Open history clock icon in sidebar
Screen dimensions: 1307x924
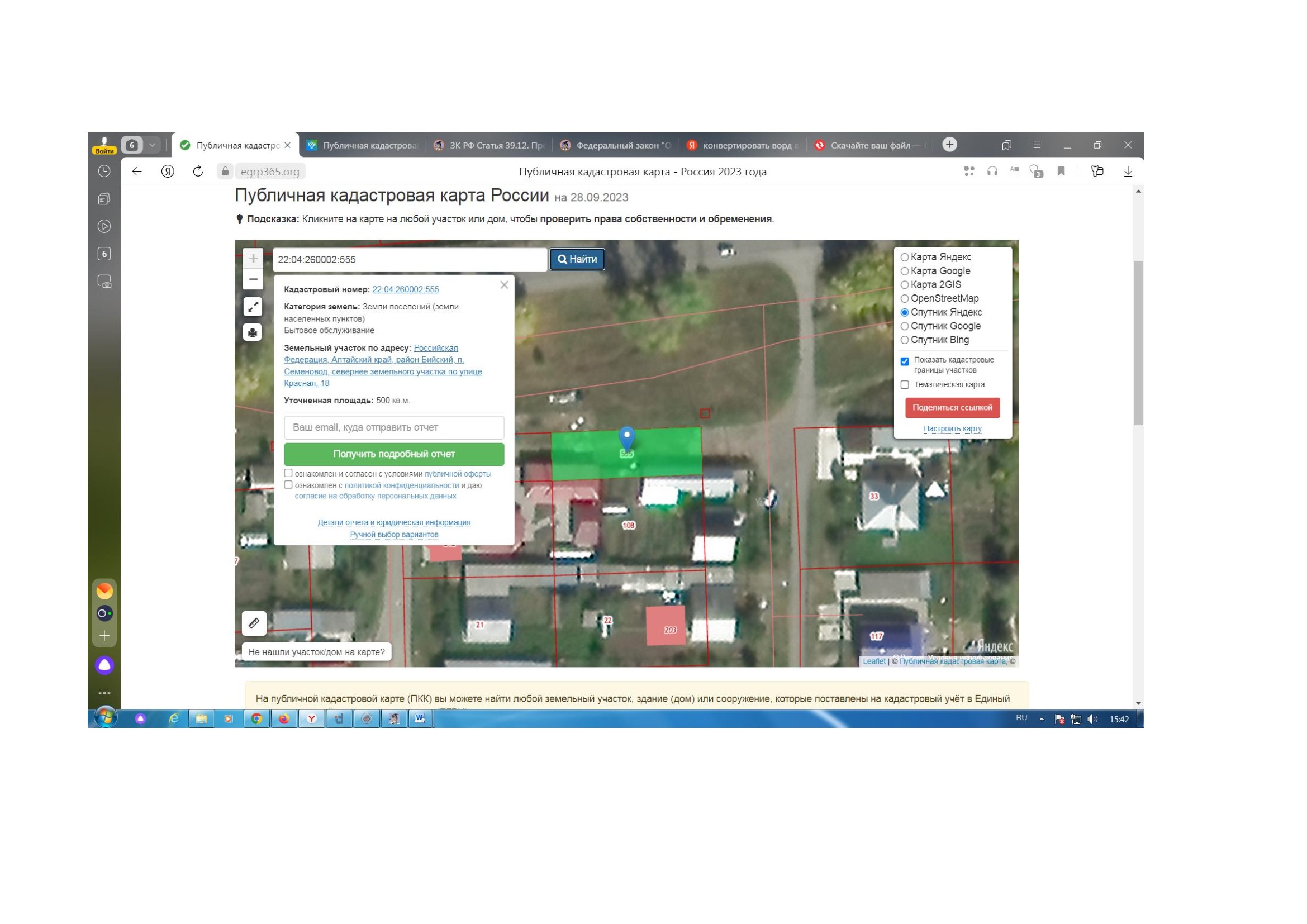[x=104, y=172]
